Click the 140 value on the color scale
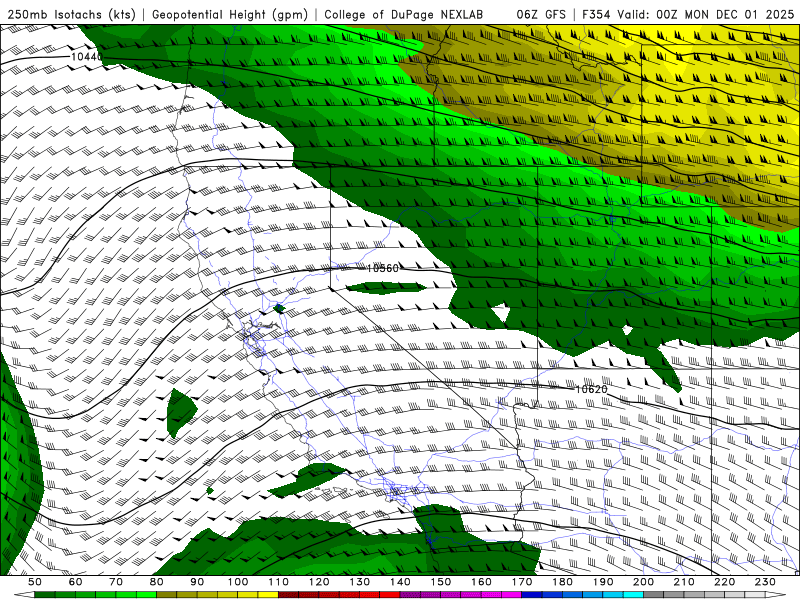 tap(400, 582)
